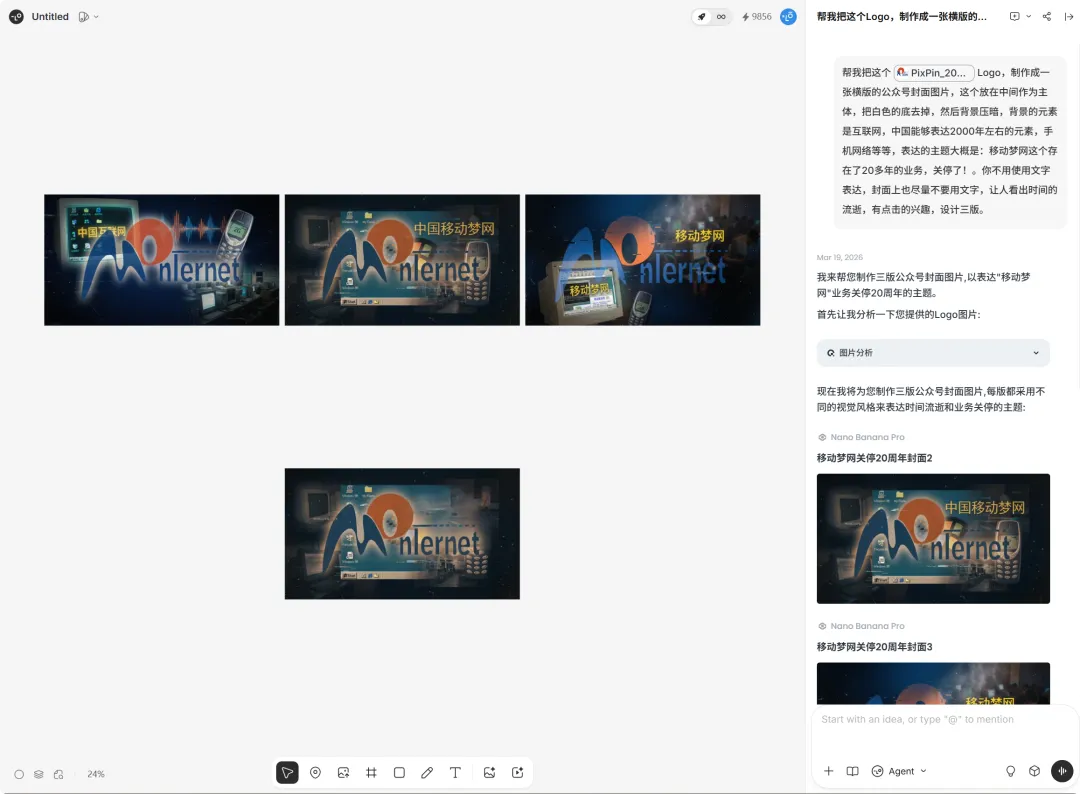Open the AI image generator tool

pyautogui.click(x=490, y=773)
